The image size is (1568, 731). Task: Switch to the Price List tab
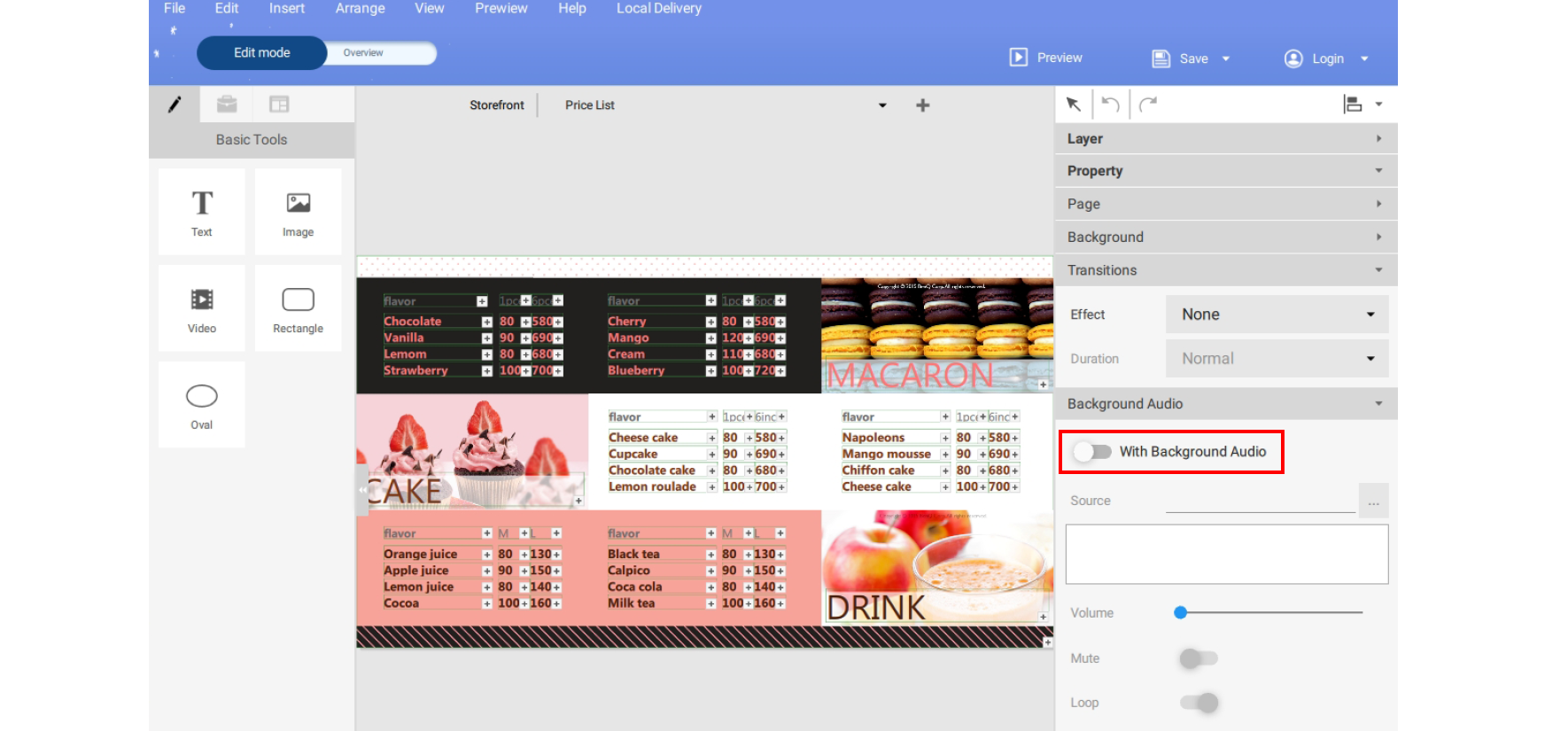click(x=589, y=105)
